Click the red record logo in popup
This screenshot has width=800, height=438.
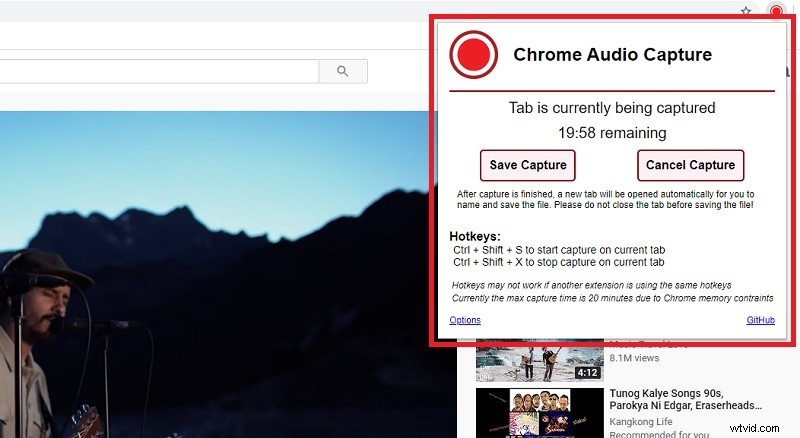point(473,55)
